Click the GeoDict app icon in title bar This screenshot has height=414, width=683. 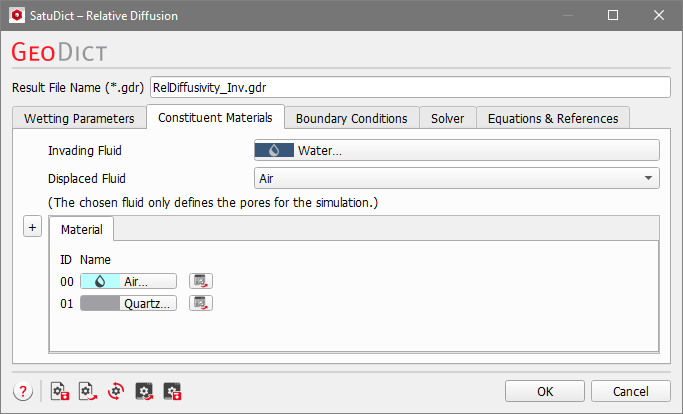pos(17,15)
